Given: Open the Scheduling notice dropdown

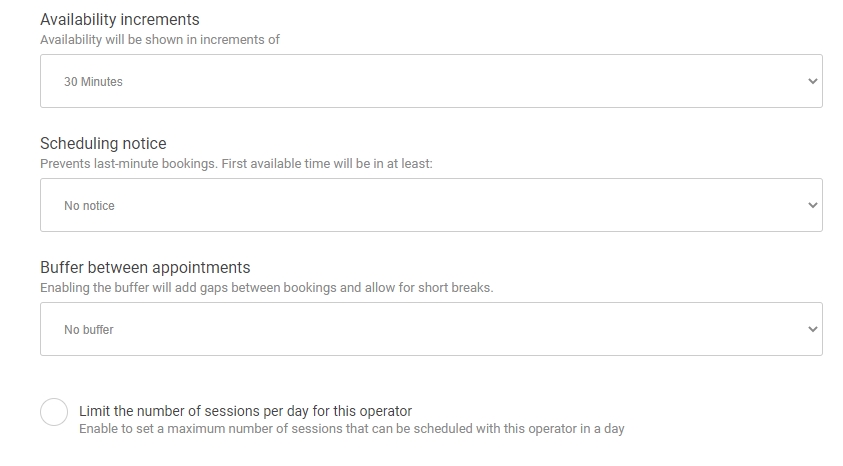Looking at the screenshot, I should [x=430, y=205].
